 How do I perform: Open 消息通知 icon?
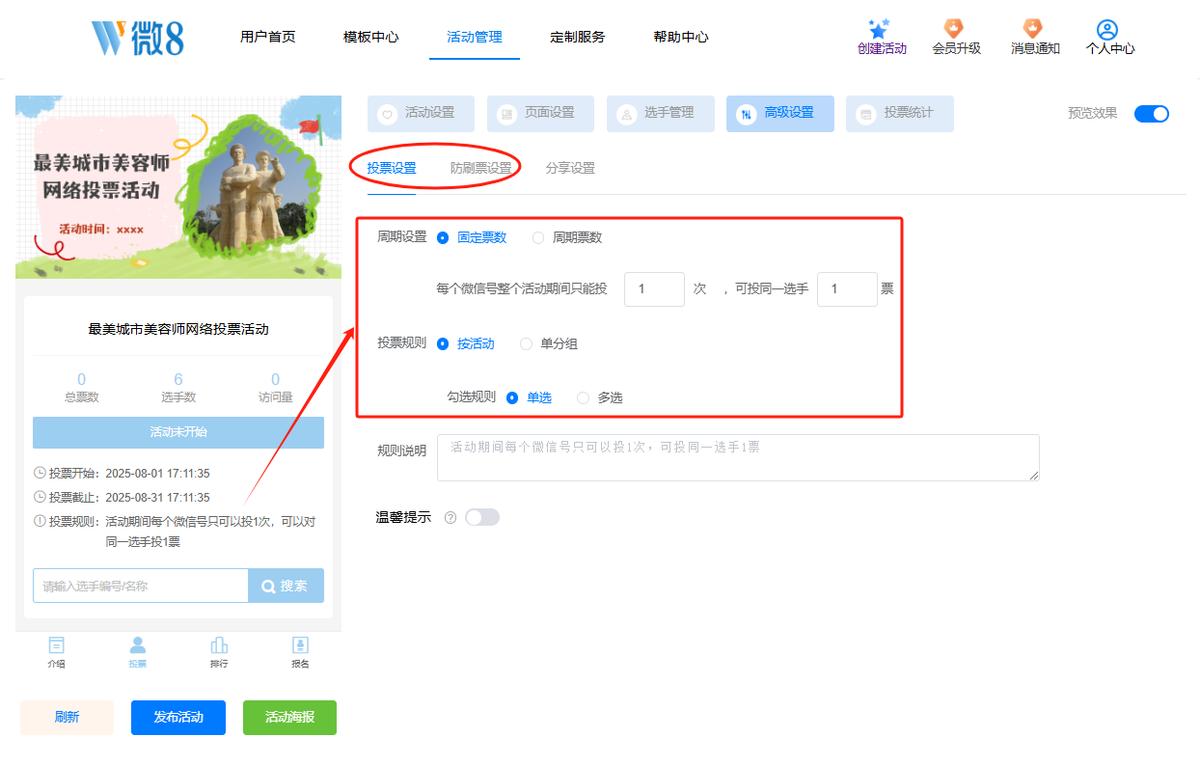(x=1032, y=29)
